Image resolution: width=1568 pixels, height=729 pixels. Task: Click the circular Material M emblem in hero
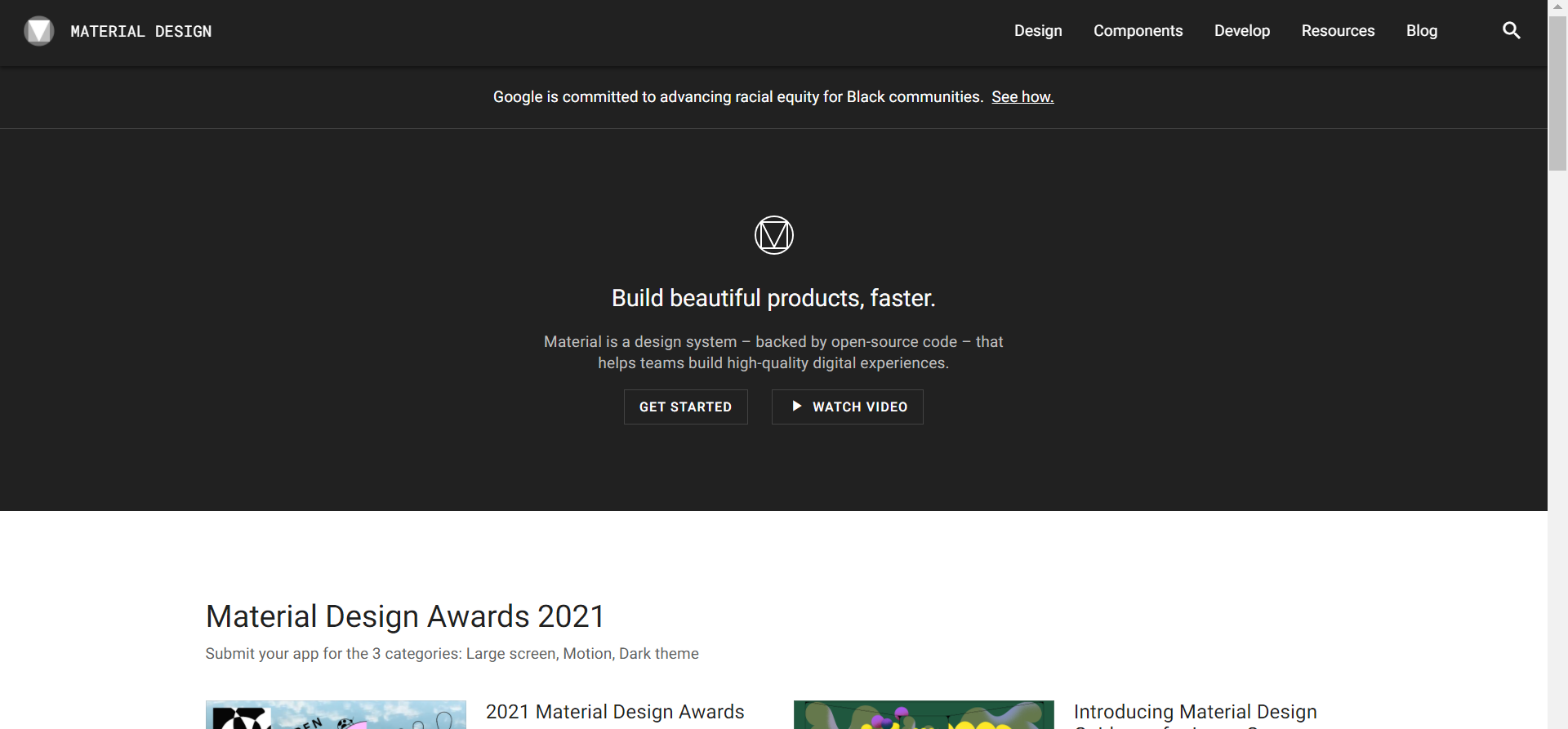(774, 235)
